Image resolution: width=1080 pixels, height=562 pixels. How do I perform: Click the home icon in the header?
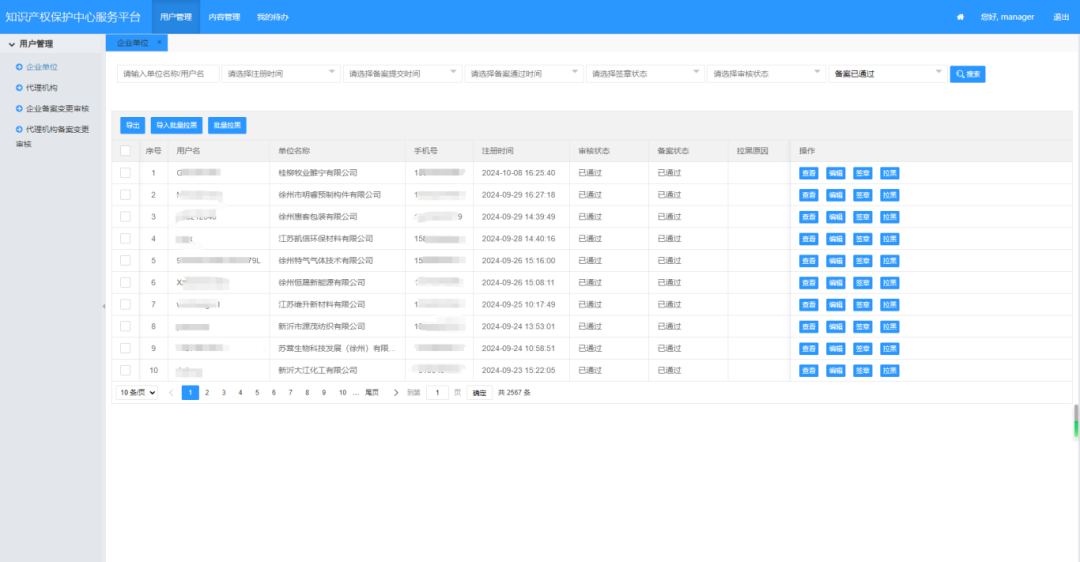pyautogui.click(x=961, y=17)
